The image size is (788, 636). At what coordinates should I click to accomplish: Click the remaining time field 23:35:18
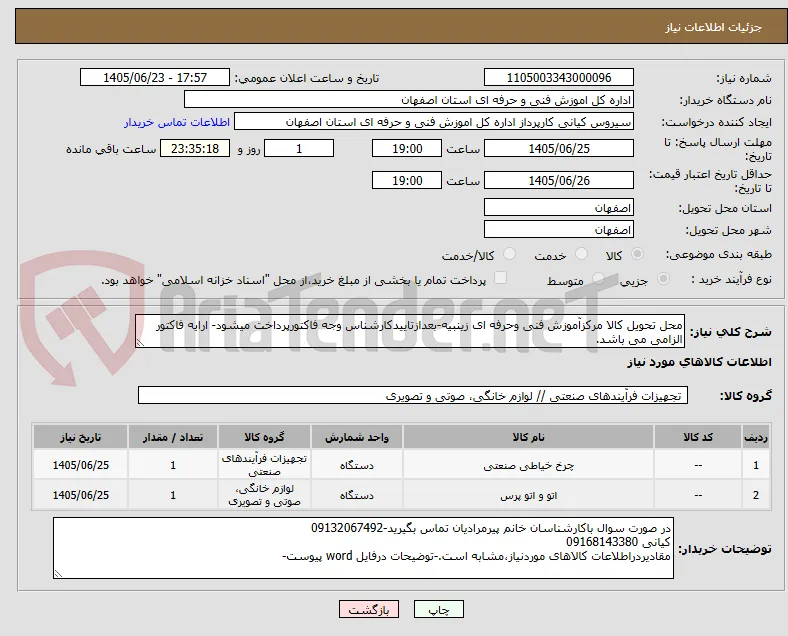pyautogui.click(x=195, y=149)
